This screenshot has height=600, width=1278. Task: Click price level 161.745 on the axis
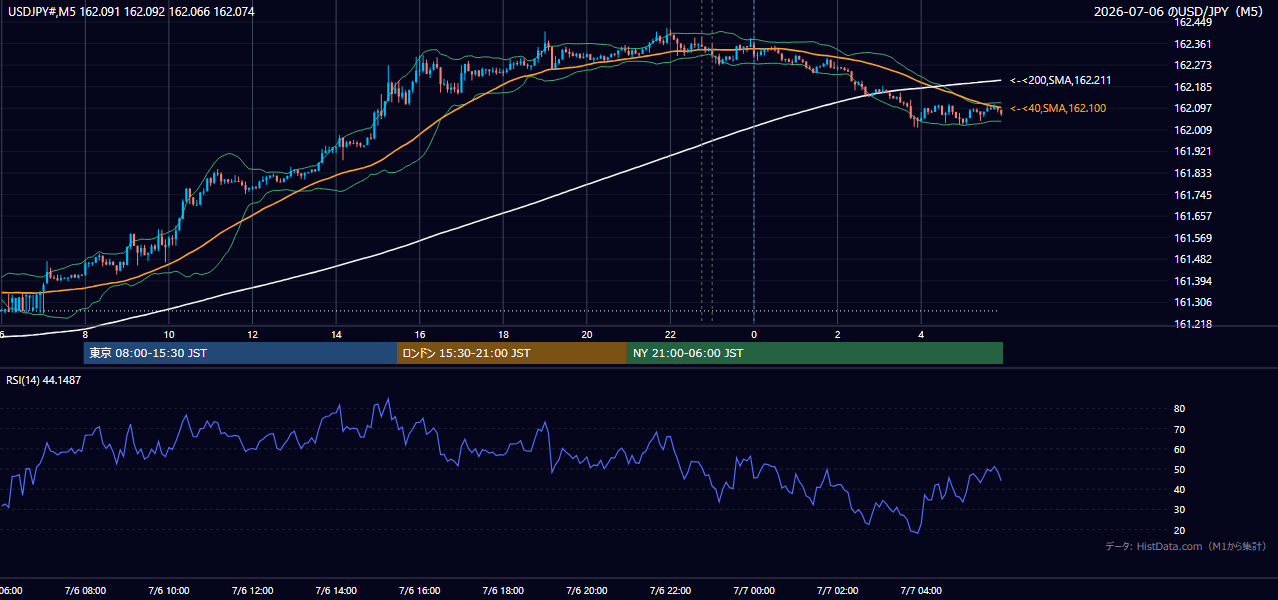pyautogui.click(x=1193, y=196)
